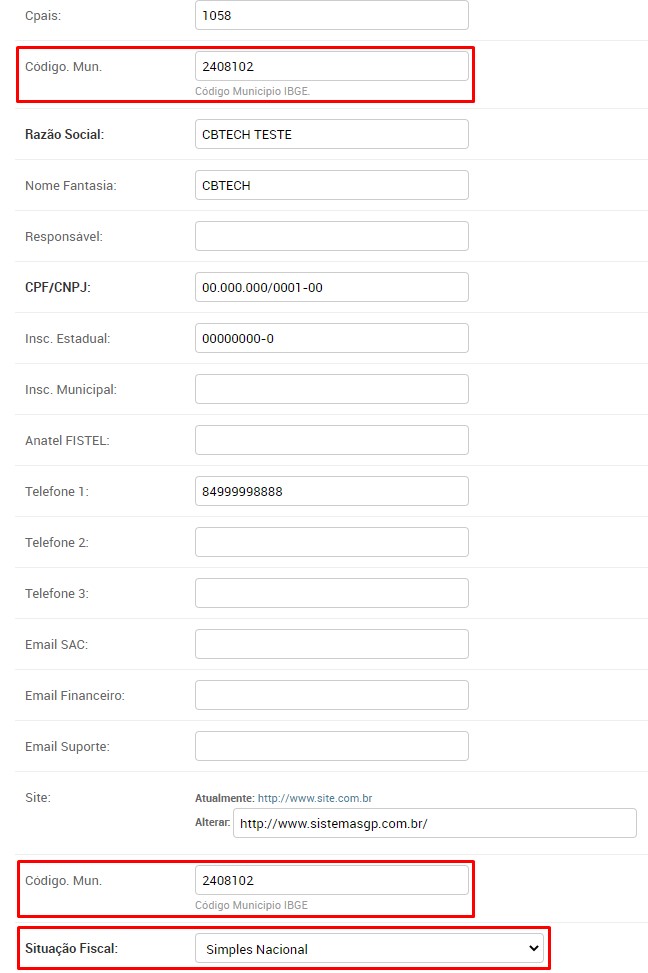Viewport: 648px width, 973px height.
Task: Click the Razão Social input field
Action: pos(331,135)
